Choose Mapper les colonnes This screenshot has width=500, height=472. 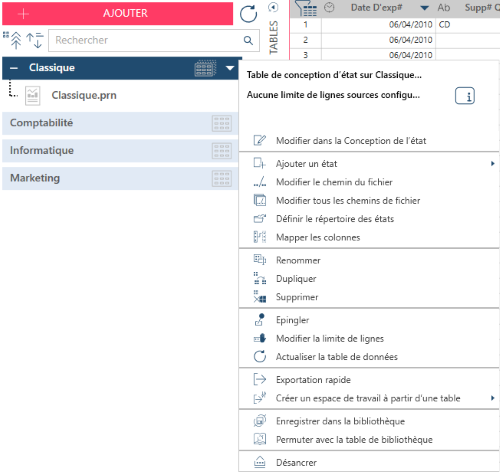click(x=369, y=237)
